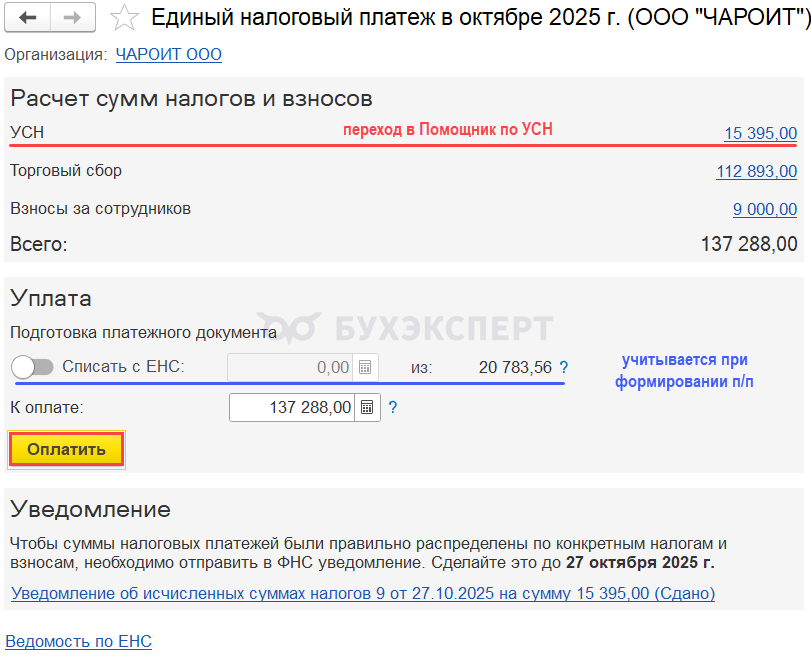Viewport: 811px width, 657px height.
Task: Select the ЕНС balance 20 783,56
Action: (x=515, y=367)
